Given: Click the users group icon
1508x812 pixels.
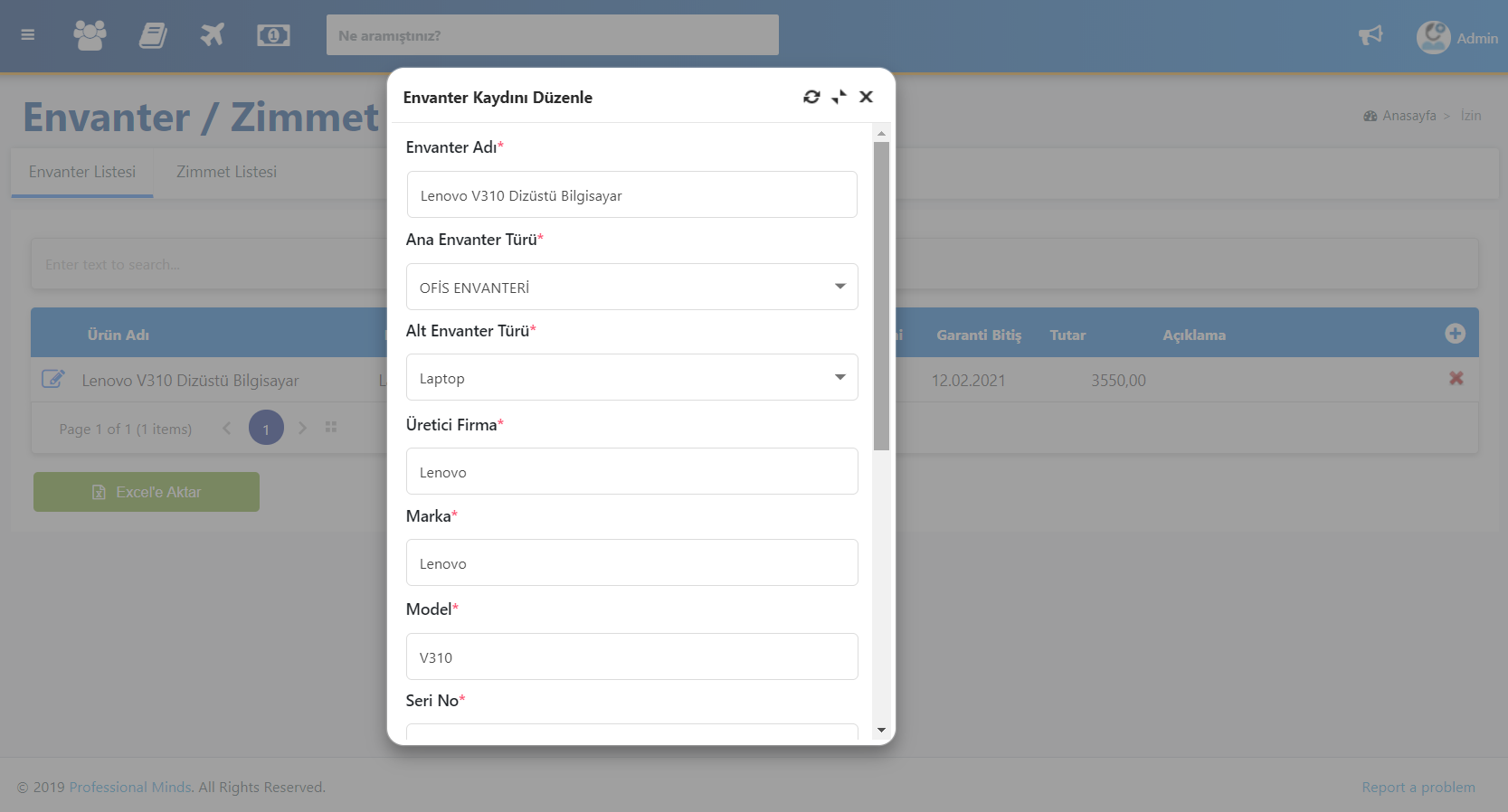Looking at the screenshot, I should (x=90, y=35).
